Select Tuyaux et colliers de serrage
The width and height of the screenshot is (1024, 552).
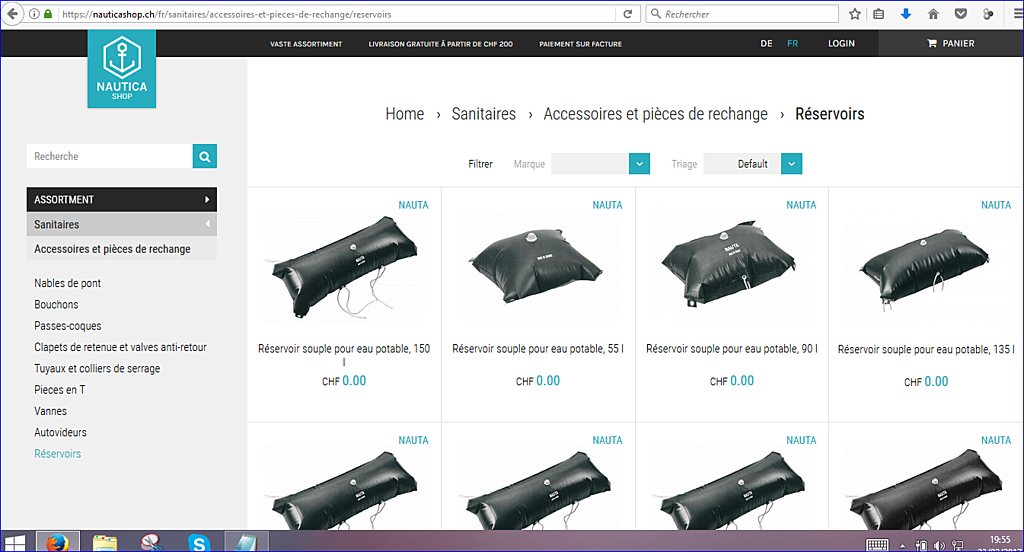click(x=97, y=368)
